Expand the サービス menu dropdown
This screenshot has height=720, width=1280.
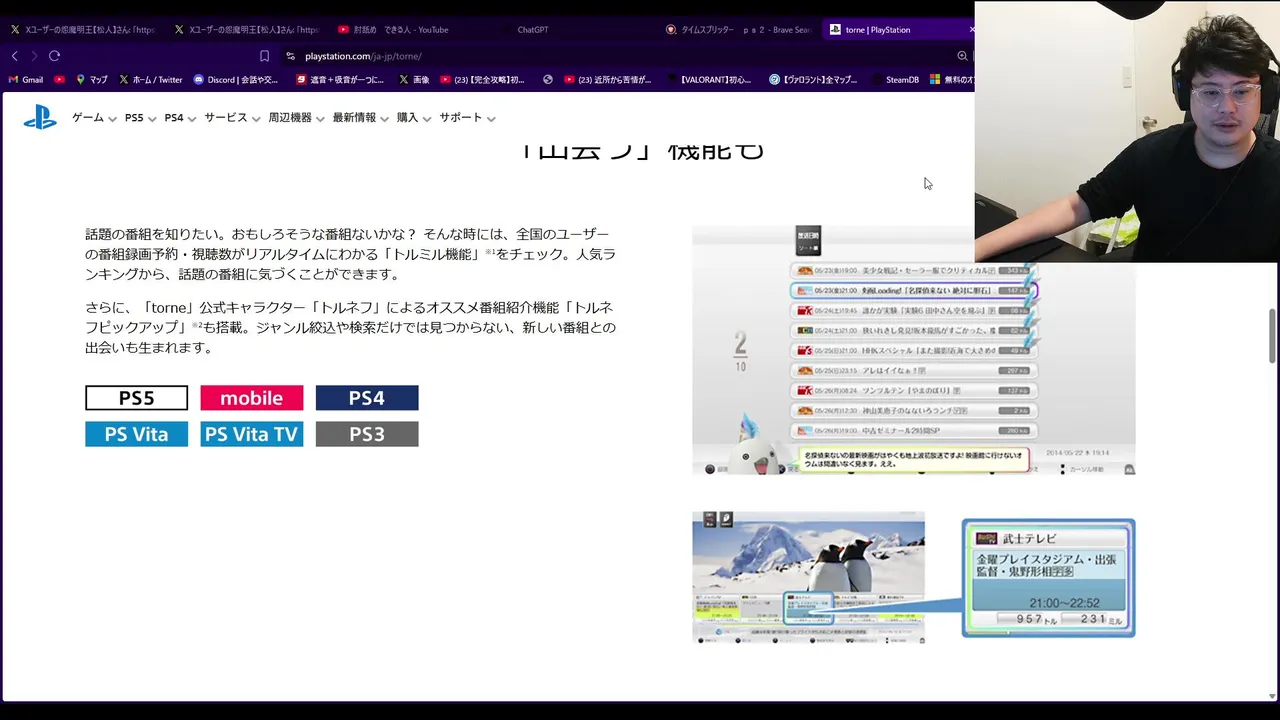232,118
